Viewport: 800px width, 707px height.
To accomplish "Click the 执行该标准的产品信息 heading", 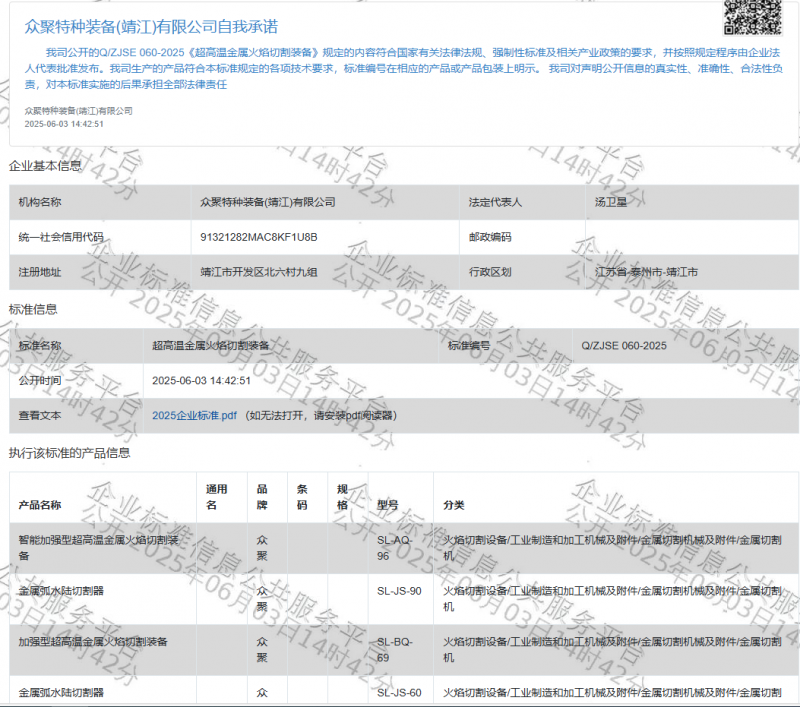I will (x=69, y=453).
